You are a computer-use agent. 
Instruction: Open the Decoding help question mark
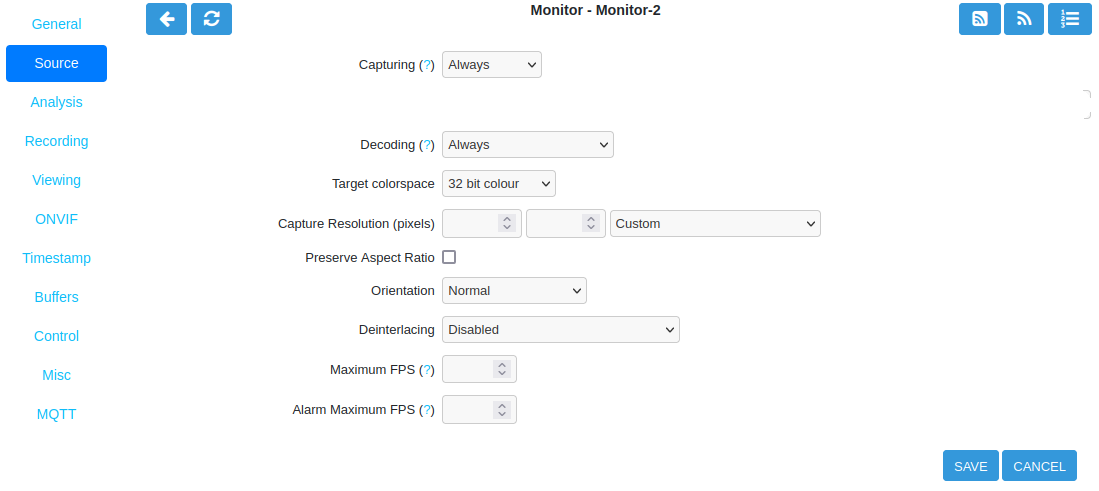(427, 145)
